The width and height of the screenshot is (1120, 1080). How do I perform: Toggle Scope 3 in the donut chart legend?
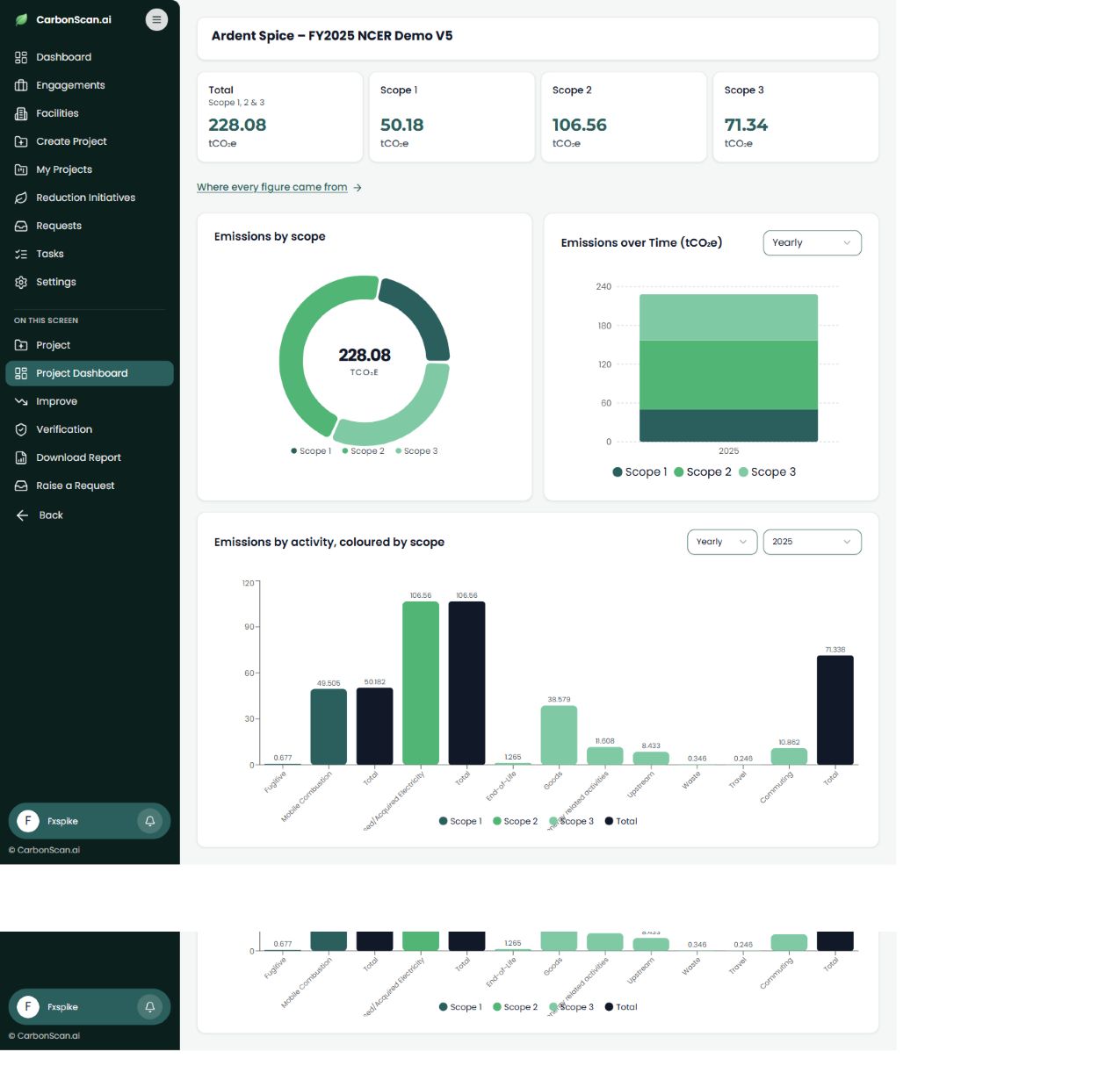(416, 451)
